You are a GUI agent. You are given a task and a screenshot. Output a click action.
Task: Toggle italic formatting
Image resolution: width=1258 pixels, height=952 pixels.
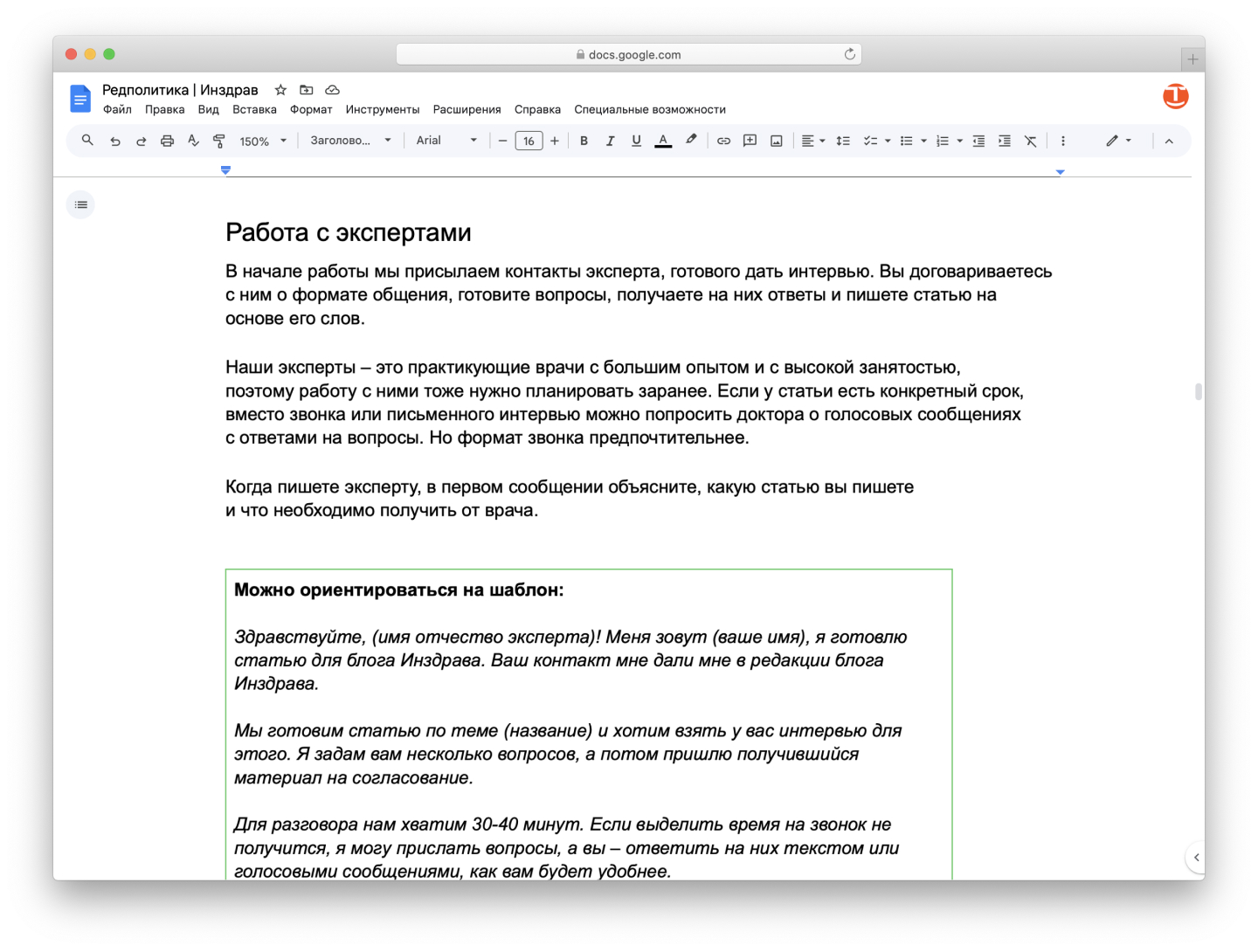point(610,141)
